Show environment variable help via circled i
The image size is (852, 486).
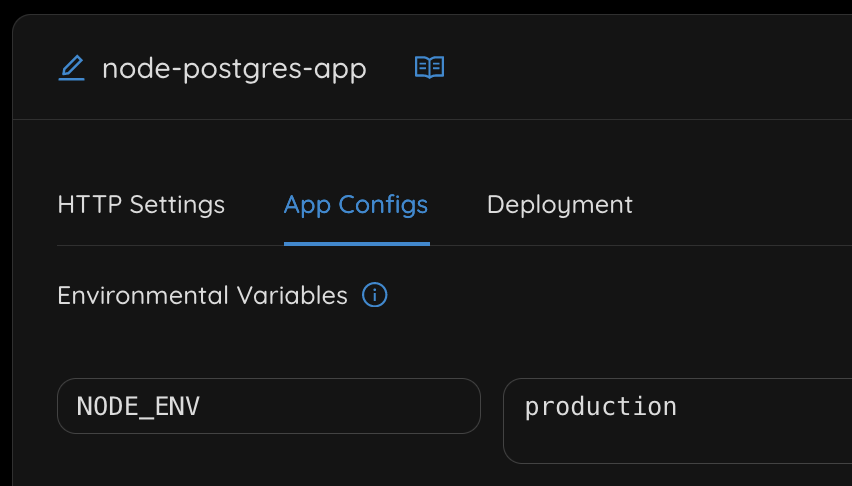click(x=374, y=296)
